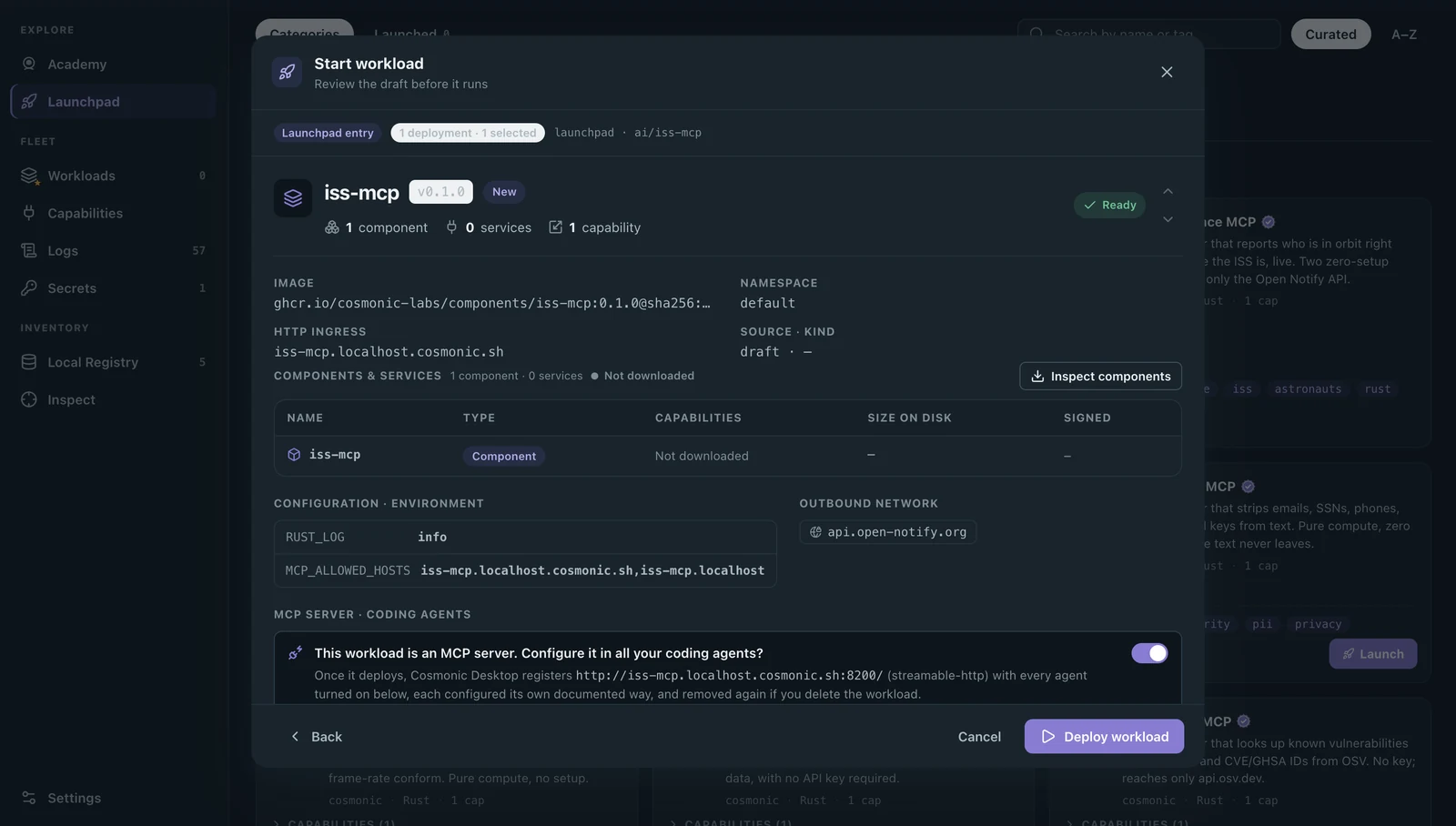Viewport: 1456px width, 826px height.
Task: Click the v0.1.0 version badge
Action: pyautogui.click(x=440, y=192)
